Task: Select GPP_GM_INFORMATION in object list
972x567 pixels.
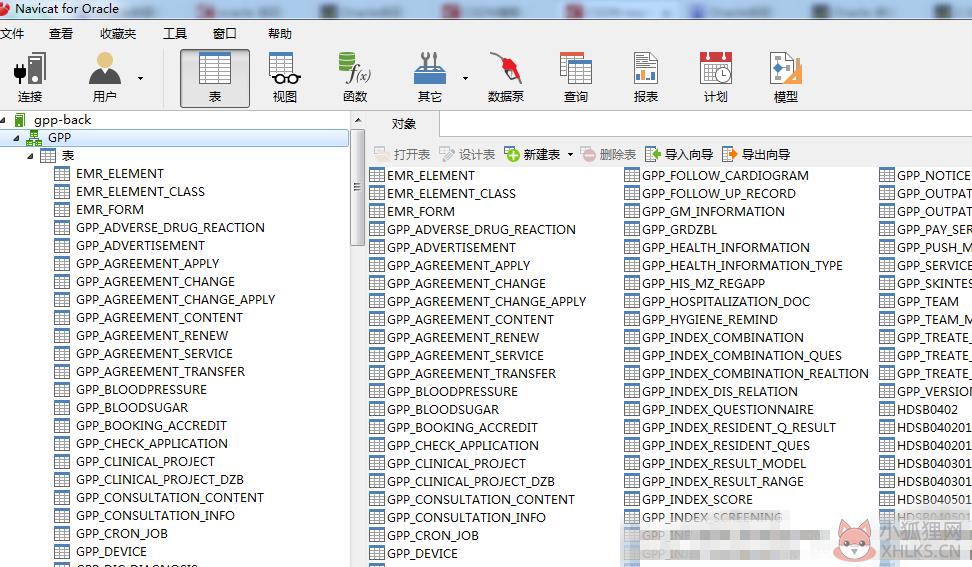Action: 713,211
